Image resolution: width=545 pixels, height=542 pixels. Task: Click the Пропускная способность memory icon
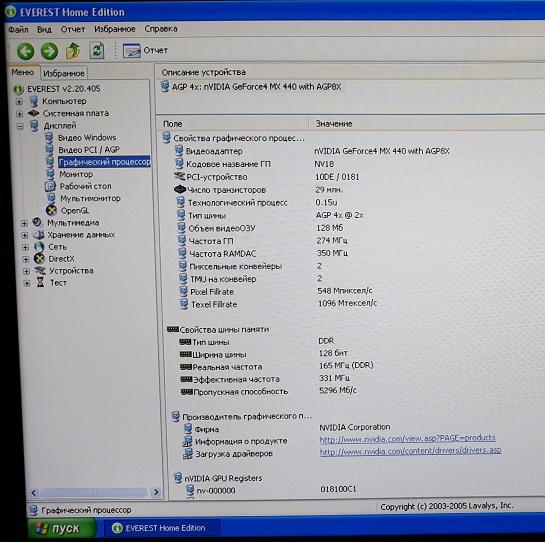pyautogui.click(x=187, y=392)
